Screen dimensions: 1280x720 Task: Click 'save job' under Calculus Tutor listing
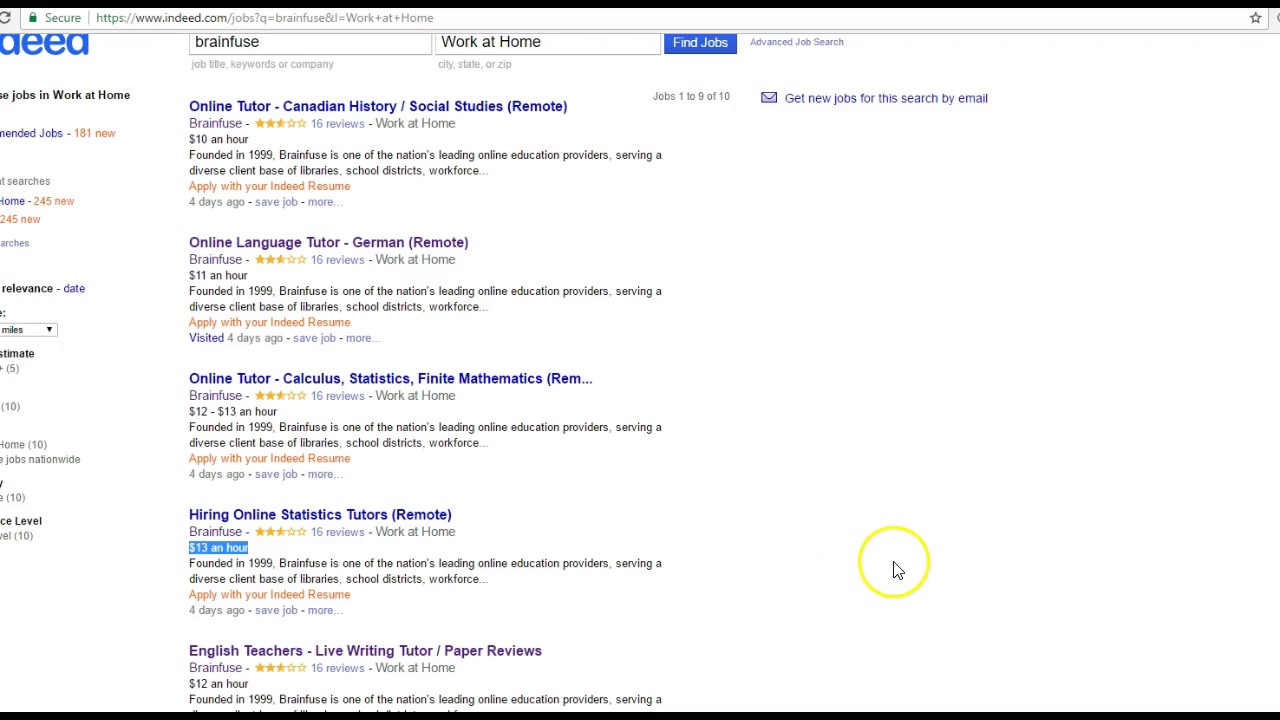pos(276,474)
